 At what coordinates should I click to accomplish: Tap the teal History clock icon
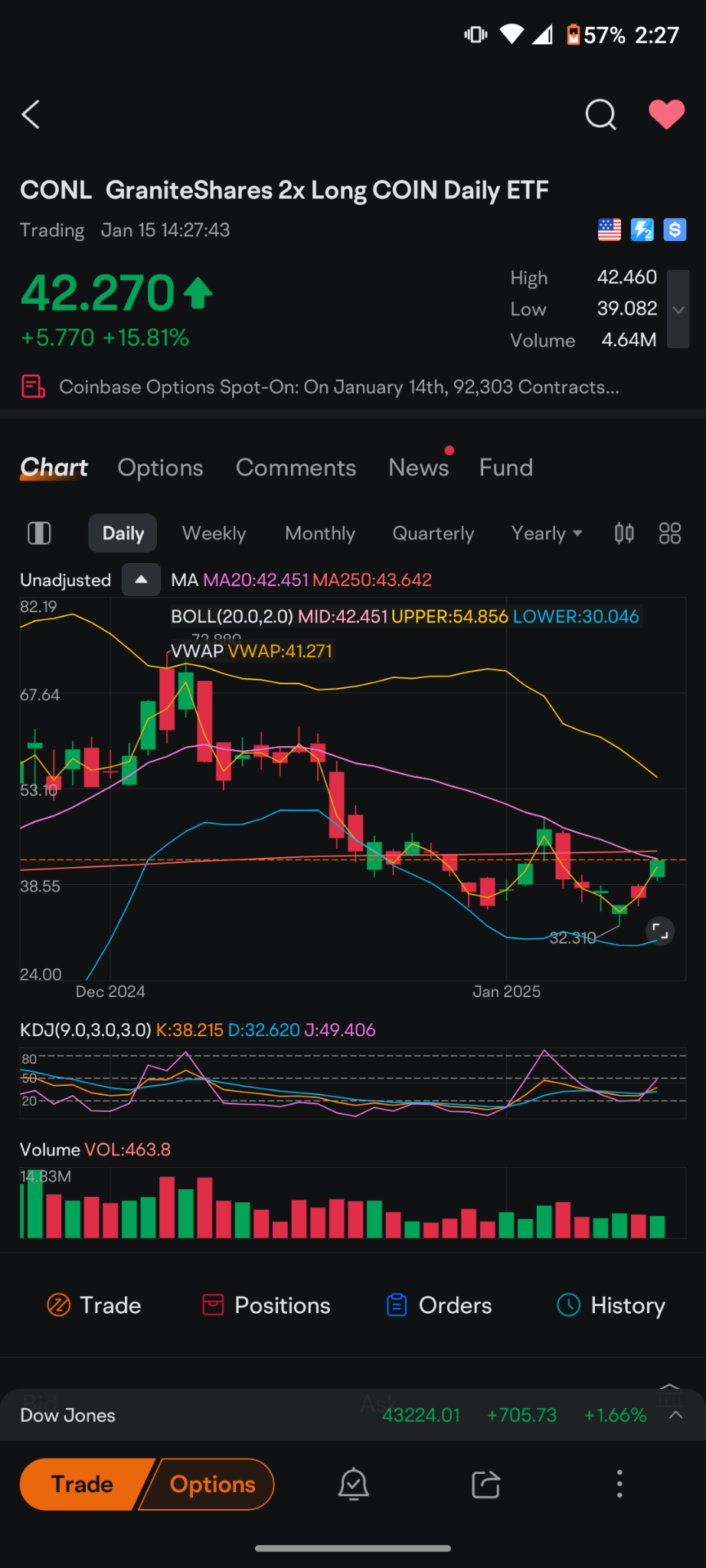click(568, 1305)
